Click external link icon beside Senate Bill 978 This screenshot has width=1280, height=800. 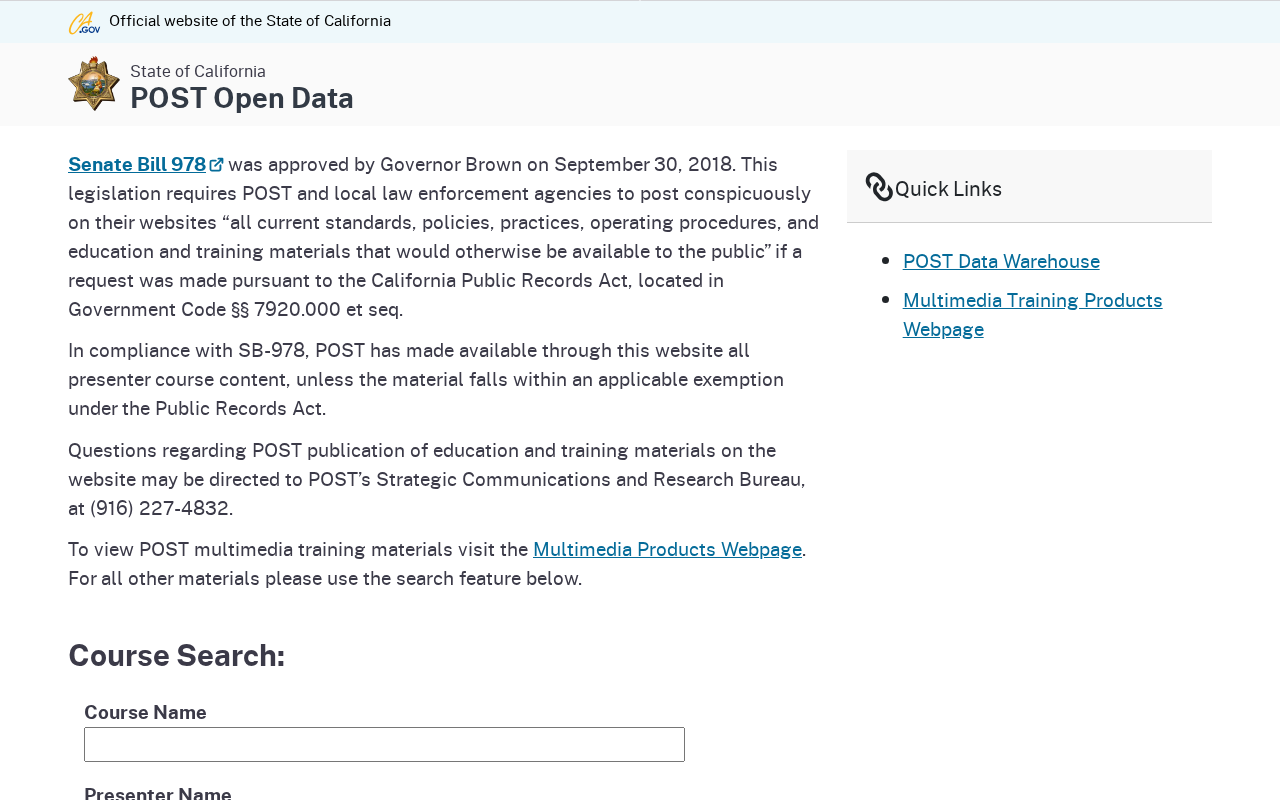tap(216, 165)
